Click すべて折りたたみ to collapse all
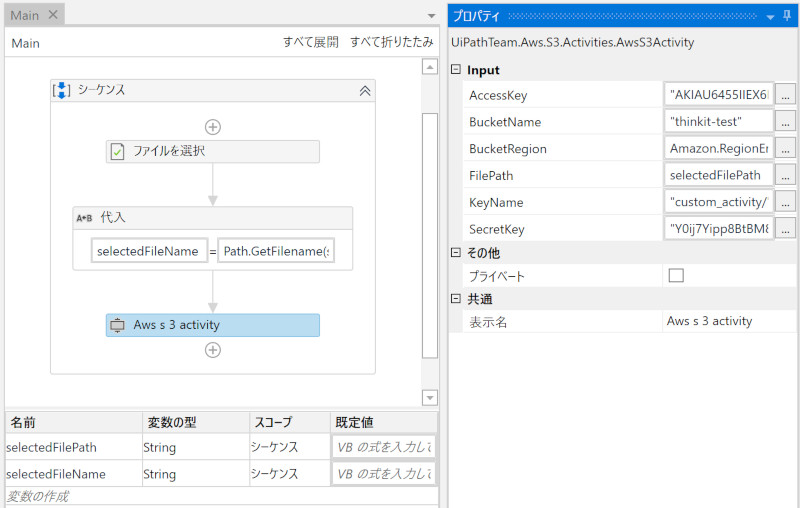This screenshot has height=508, width=800. pos(392,42)
